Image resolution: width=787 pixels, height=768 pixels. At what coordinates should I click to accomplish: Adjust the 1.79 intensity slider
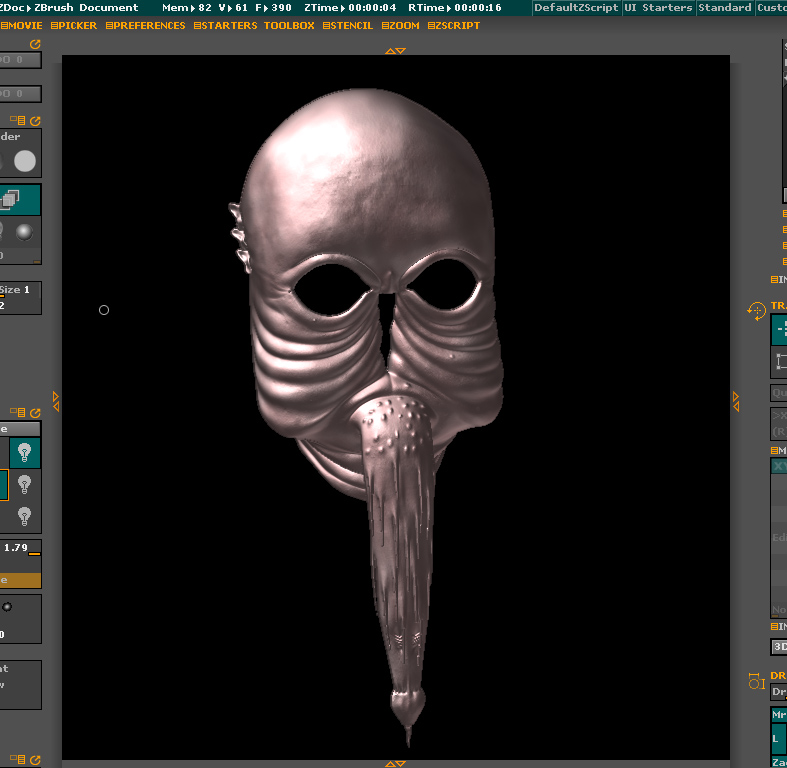click(x=20, y=548)
